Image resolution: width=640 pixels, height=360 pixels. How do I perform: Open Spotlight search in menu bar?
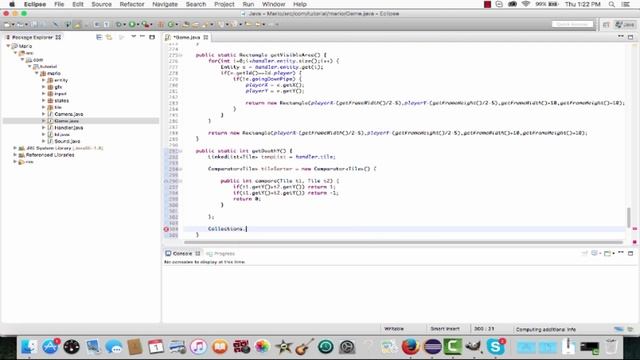[611, 4]
